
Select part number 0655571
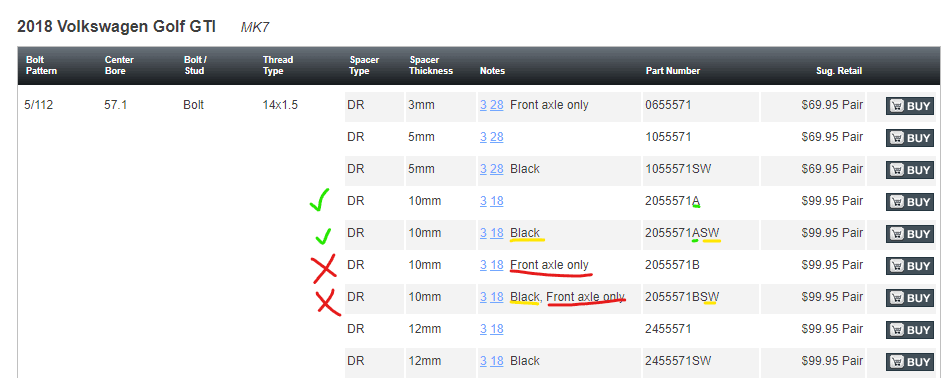pyautogui.click(x=668, y=105)
